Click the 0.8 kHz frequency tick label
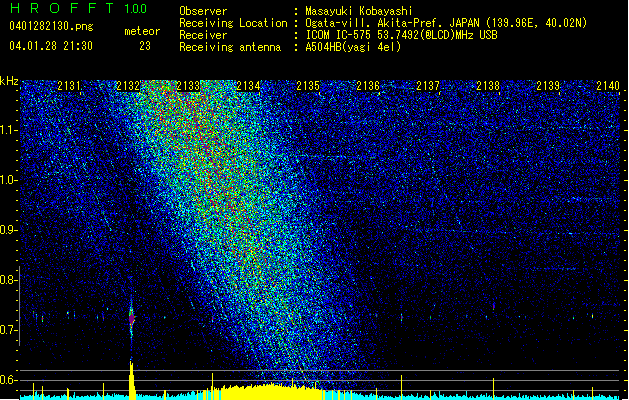The height and width of the screenshot is (400, 629). pyautogui.click(x=9, y=280)
